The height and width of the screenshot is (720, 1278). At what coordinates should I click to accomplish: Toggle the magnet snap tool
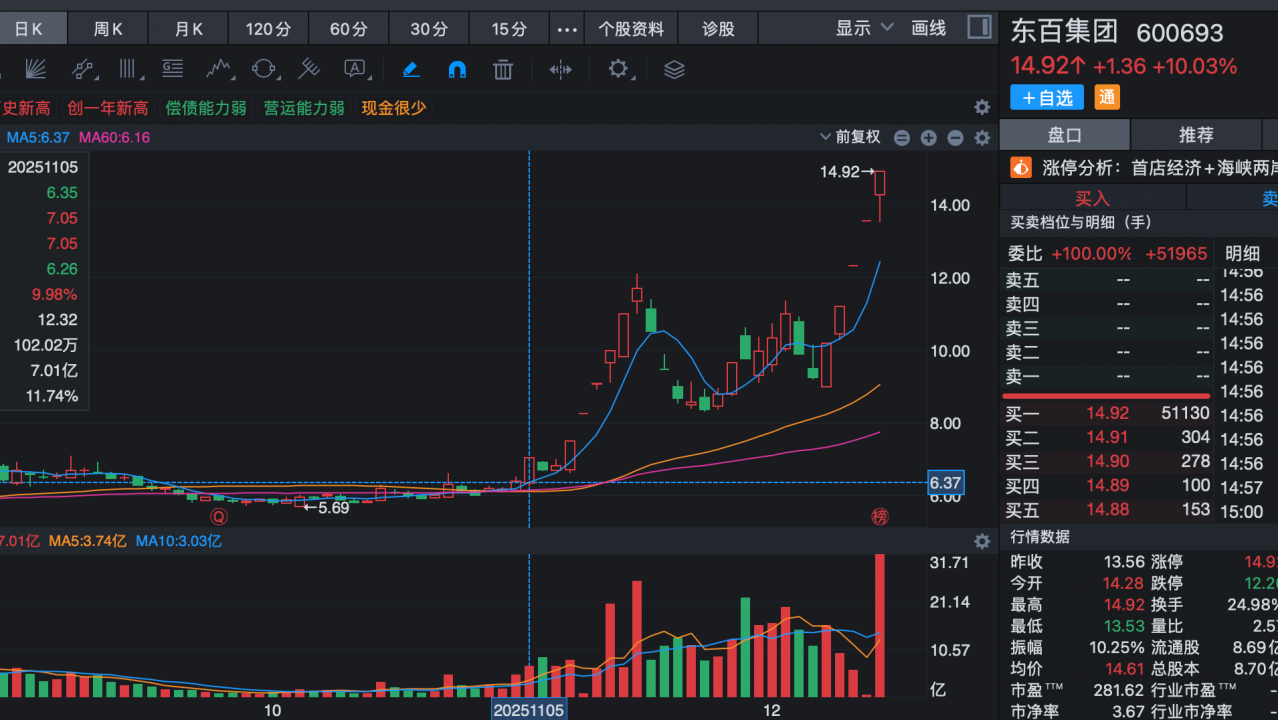coord(457,69)
